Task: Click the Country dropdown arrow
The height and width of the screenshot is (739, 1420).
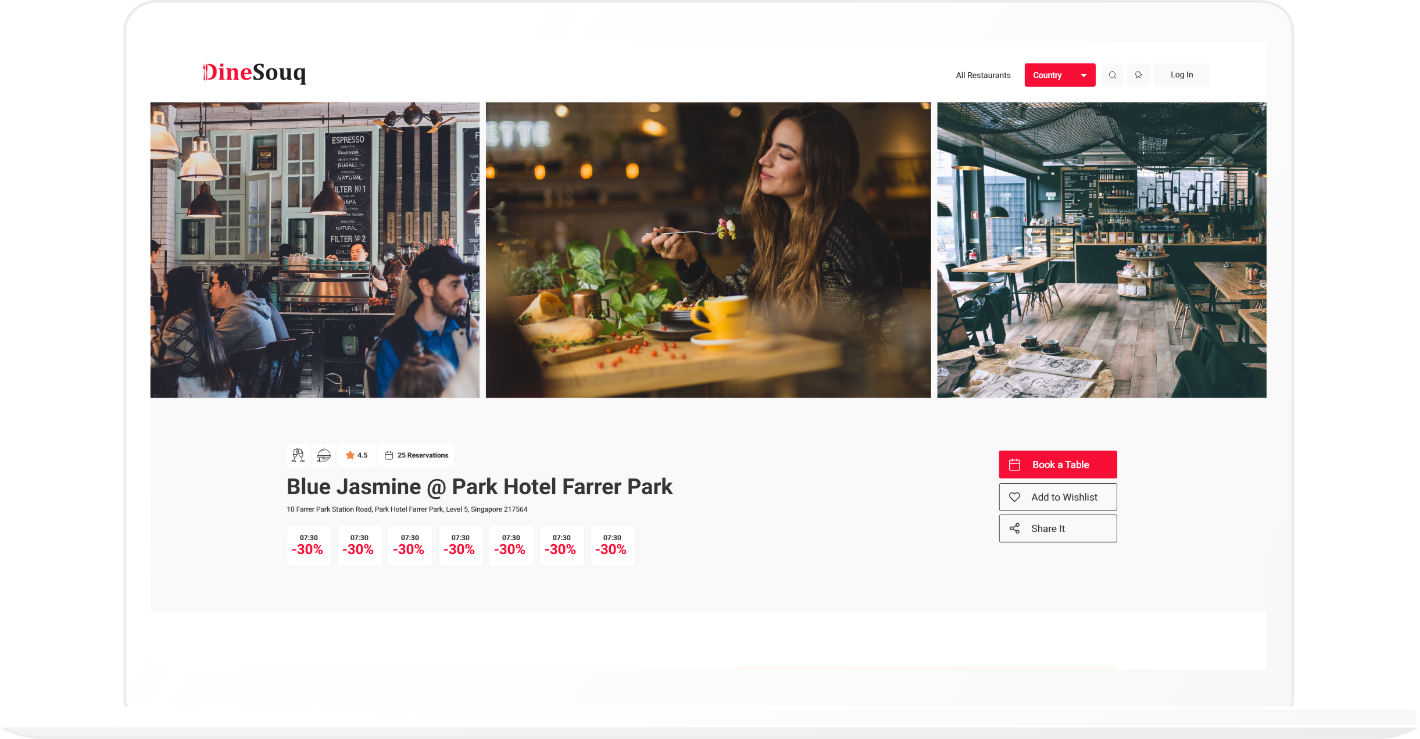Action: [x=1083, y=75]
